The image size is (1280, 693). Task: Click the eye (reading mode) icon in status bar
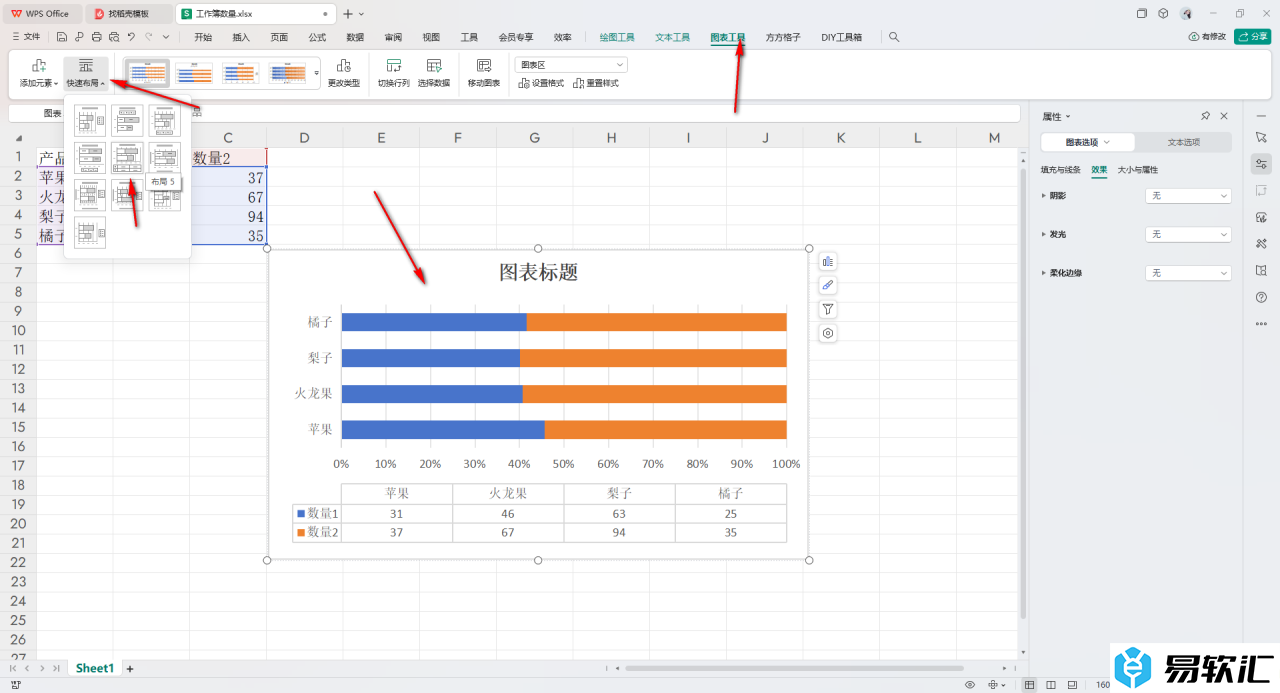[969, 685]
